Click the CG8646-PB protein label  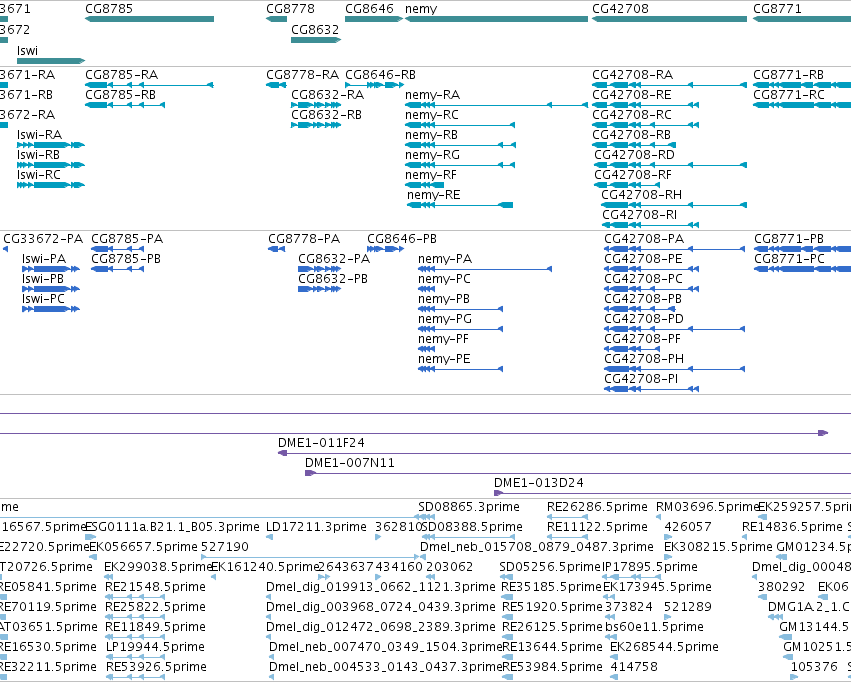402,239
